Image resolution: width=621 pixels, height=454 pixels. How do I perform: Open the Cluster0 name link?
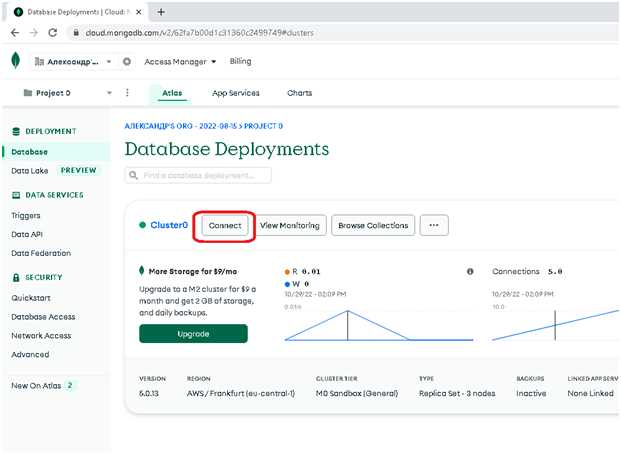tap(169, 225)
